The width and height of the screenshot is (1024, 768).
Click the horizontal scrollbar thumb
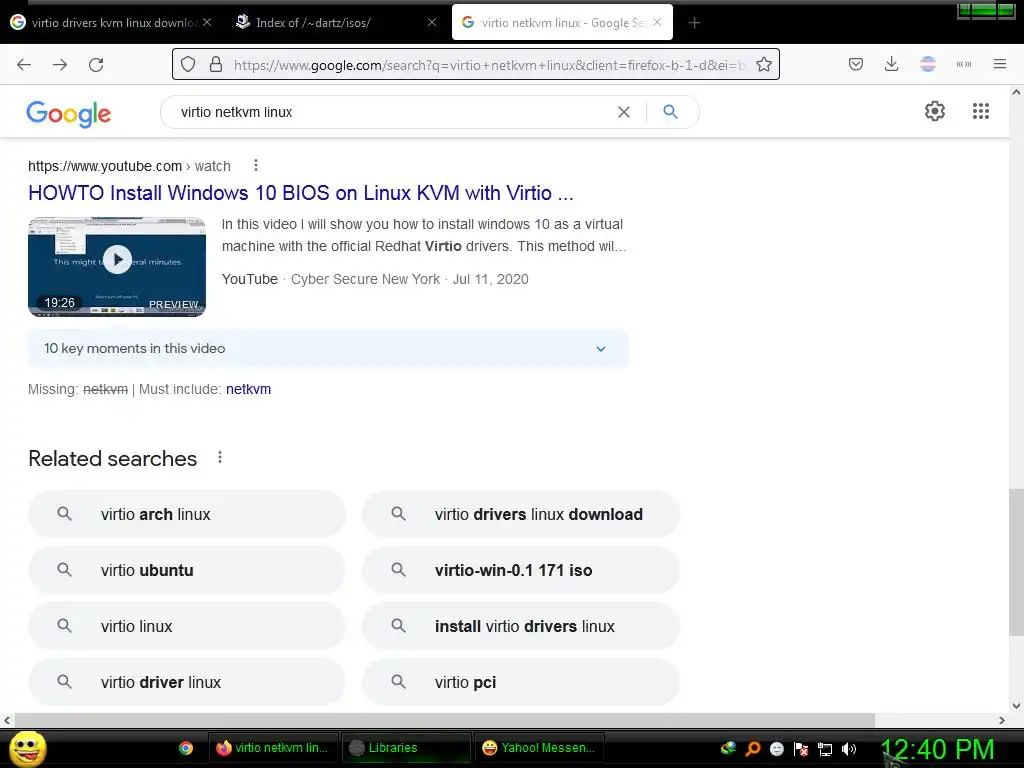(x=444, y=720)
